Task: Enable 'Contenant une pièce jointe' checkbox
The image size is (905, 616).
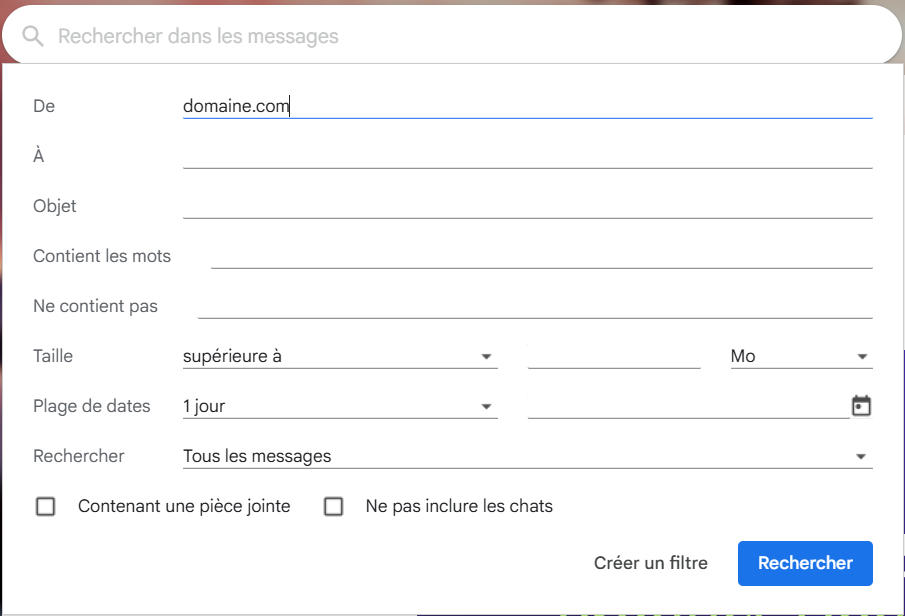Action: [45, 506]
